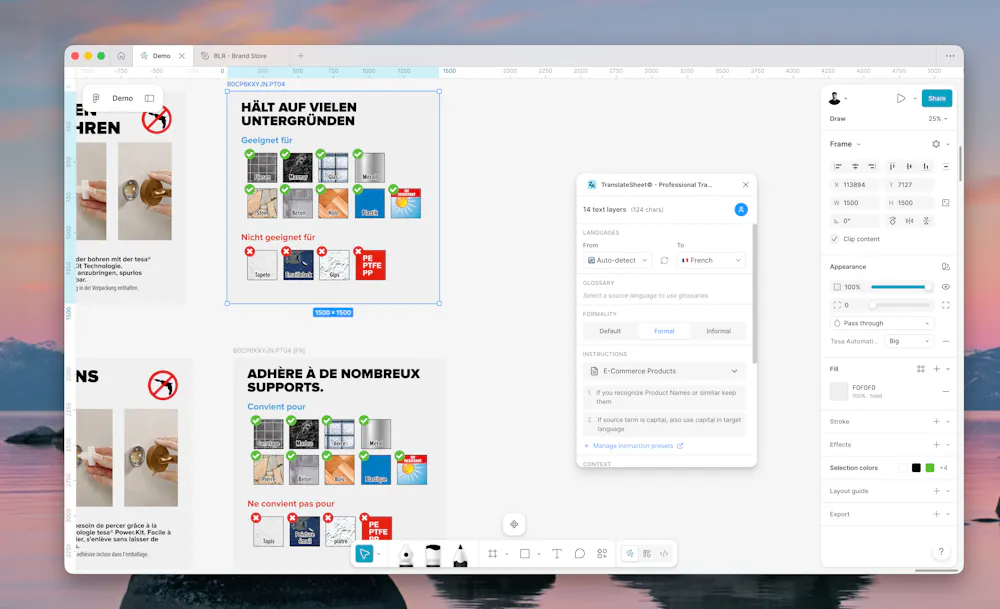Open the Pass through blend mode dropdown

(x=882, y=323)
